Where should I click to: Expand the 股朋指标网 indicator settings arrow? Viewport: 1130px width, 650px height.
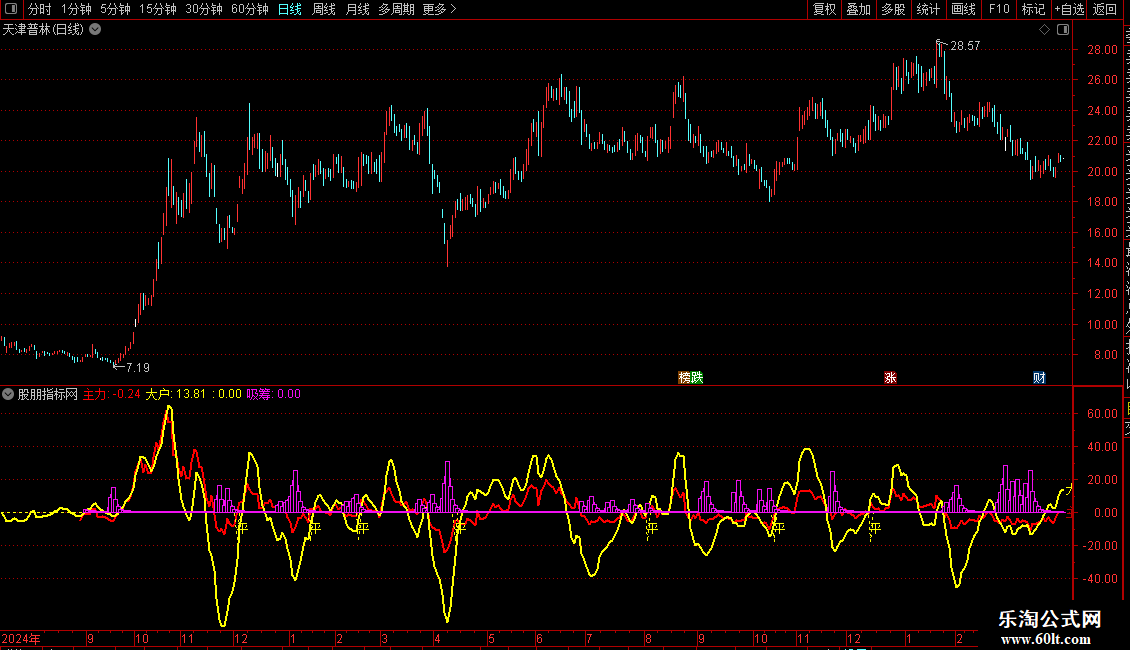[8, 394]
